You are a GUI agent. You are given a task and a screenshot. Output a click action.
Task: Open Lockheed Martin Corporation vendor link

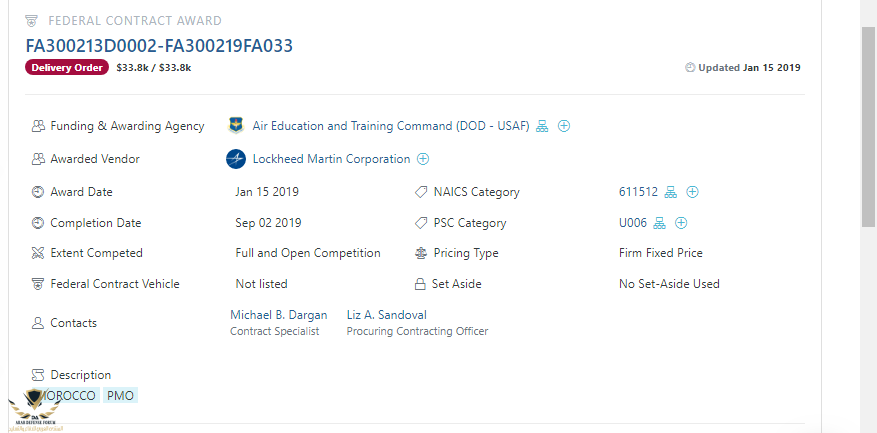click(331, 159)
